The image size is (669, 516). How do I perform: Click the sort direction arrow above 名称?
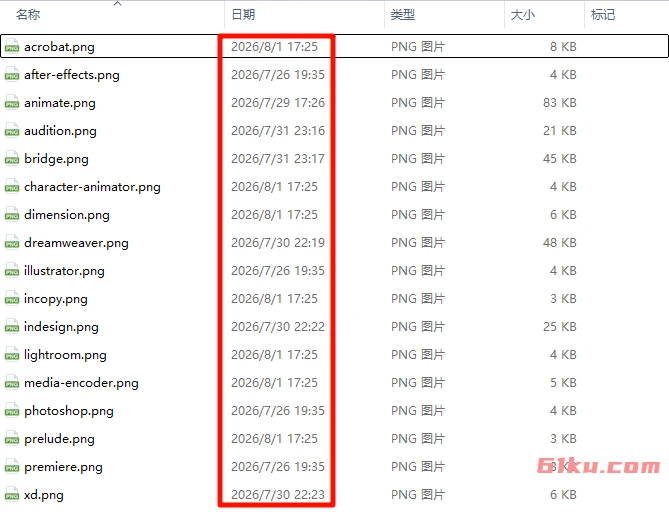click(x=118, y=4)
